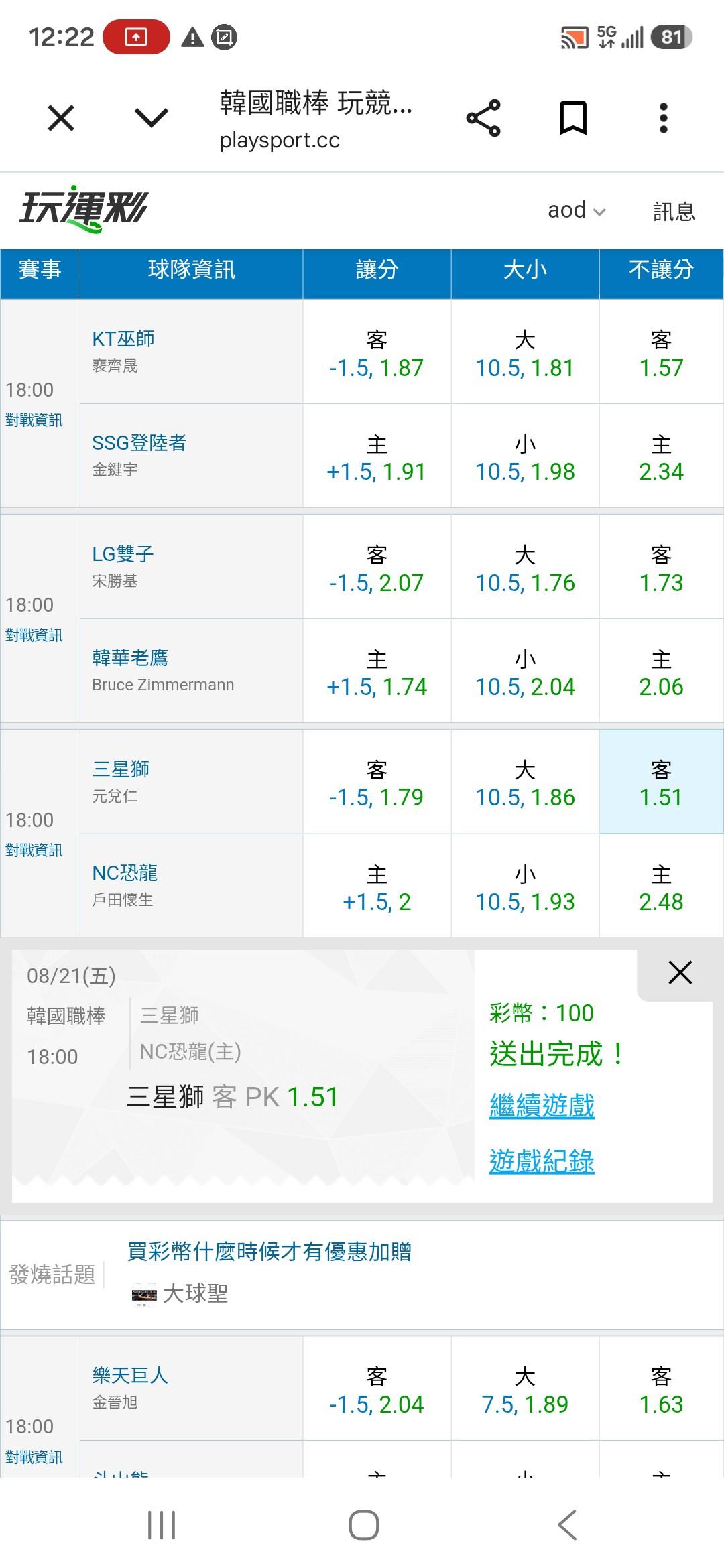Close the browser tab with X icon
The width and height of the screenshot is (724, 1568).
[x=61, y=119]
